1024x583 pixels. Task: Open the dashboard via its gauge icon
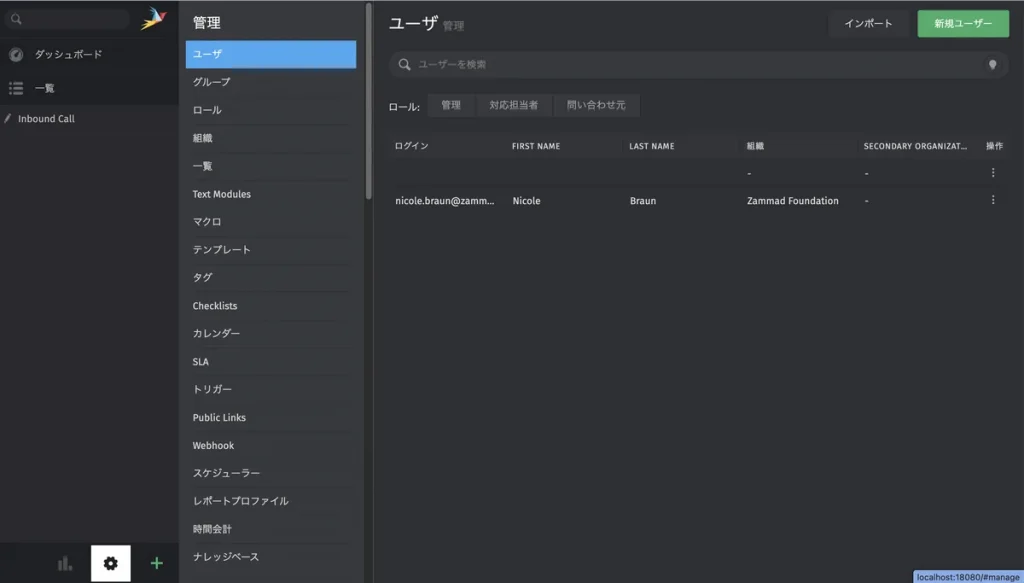16,55
